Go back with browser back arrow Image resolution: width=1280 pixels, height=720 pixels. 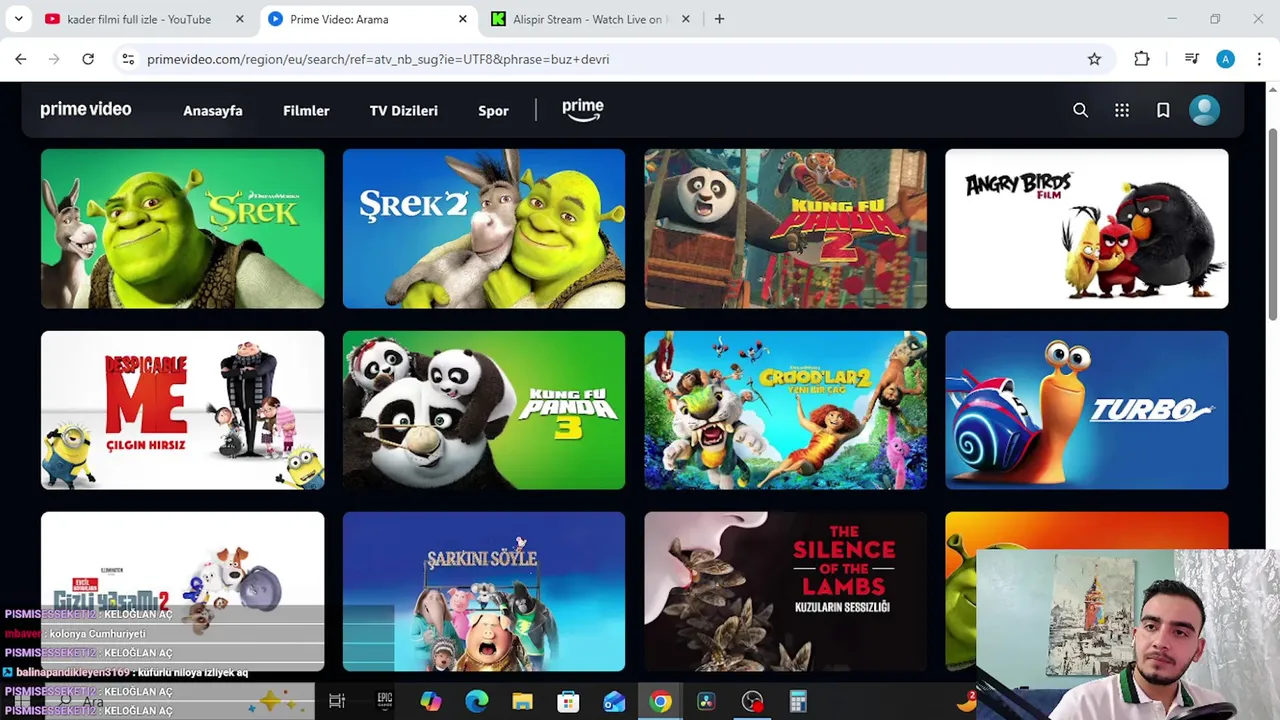click(21, 59)
